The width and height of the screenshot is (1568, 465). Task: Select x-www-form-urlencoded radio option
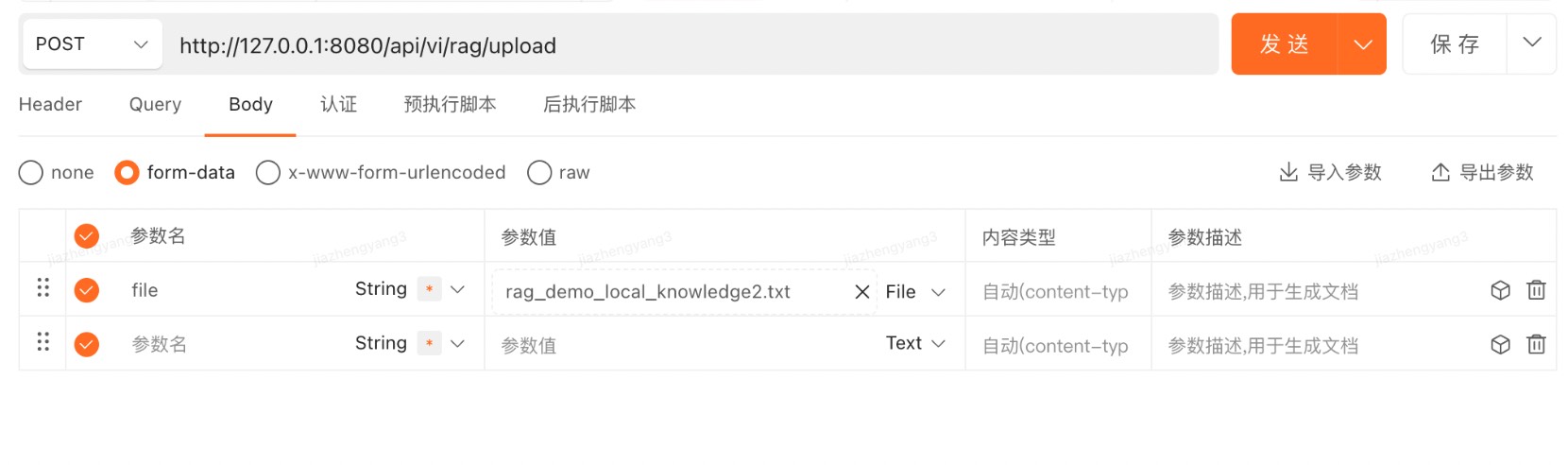268,172
